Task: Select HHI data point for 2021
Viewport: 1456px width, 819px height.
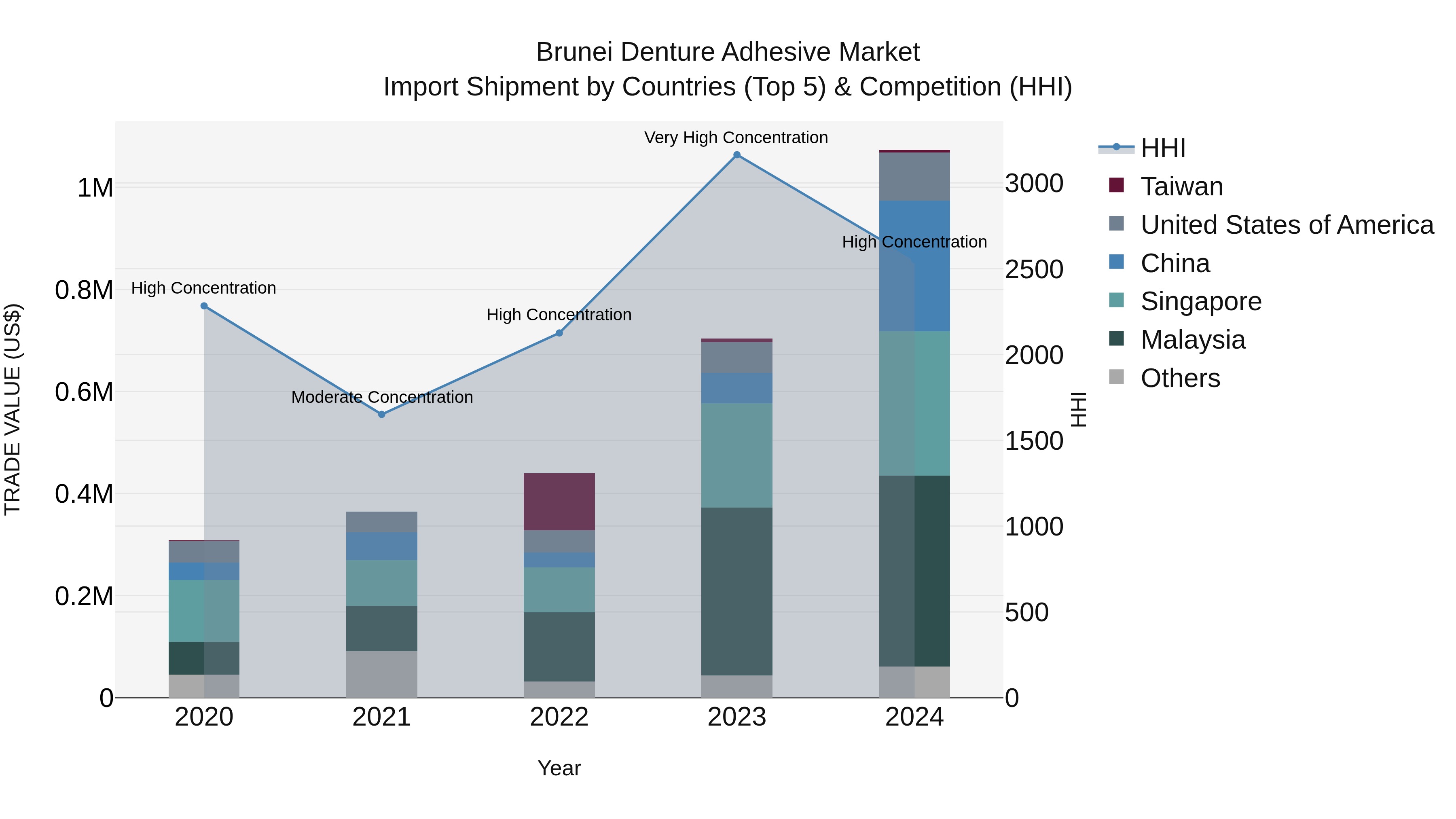Action: tap(381, 414)
